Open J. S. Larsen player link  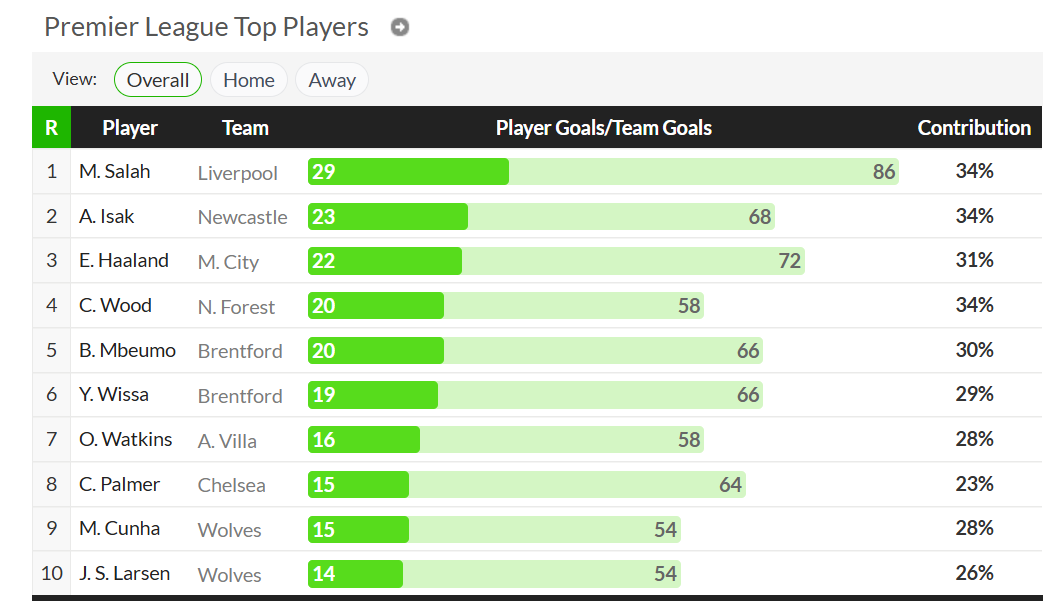(124, 573)
